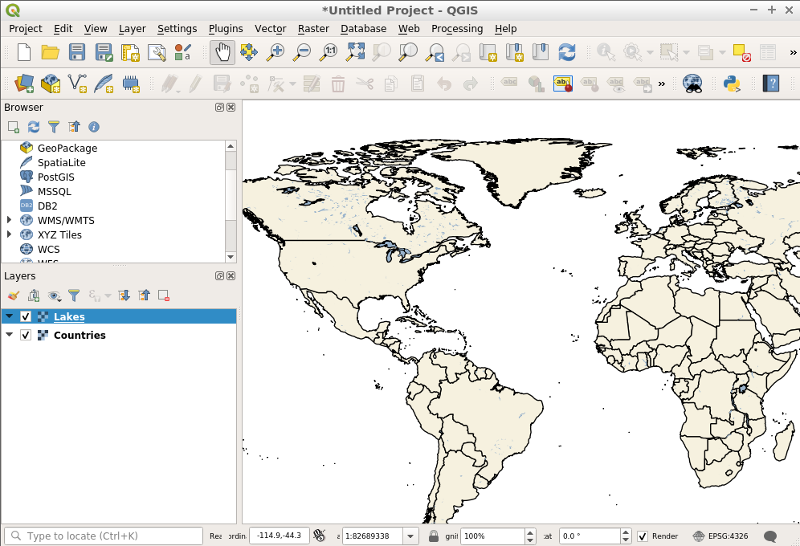Open the scale dropdown arrow

(410, 536)
